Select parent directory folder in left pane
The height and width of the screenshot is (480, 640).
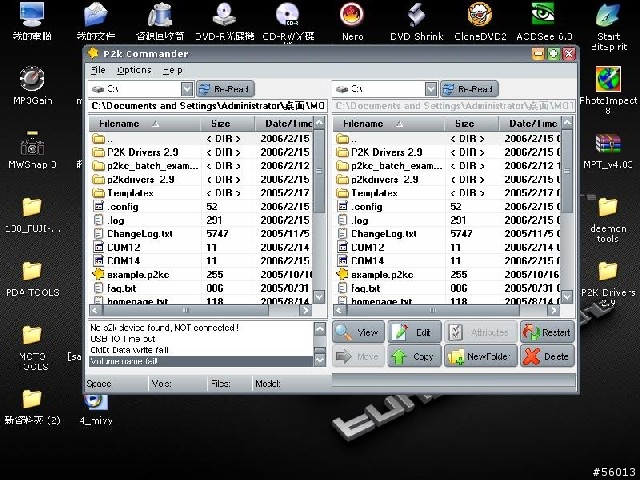point(98,139)
